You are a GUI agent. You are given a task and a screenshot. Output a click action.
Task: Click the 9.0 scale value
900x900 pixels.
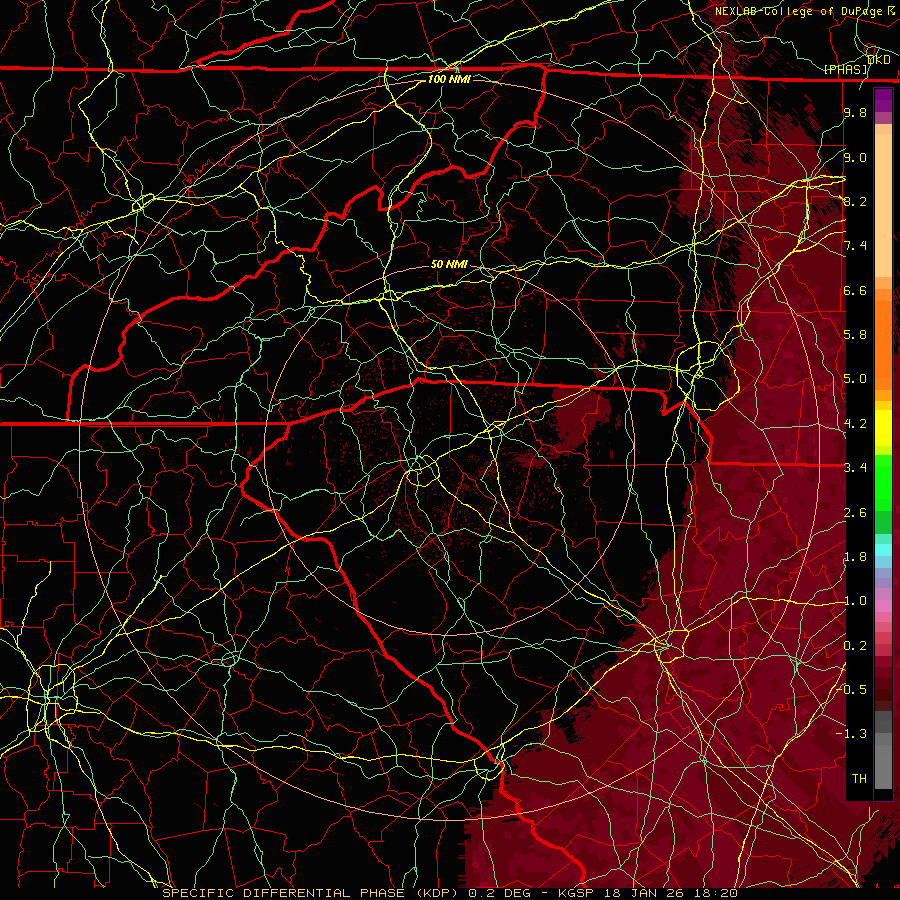pyautogui.click(x=855, y=157)
